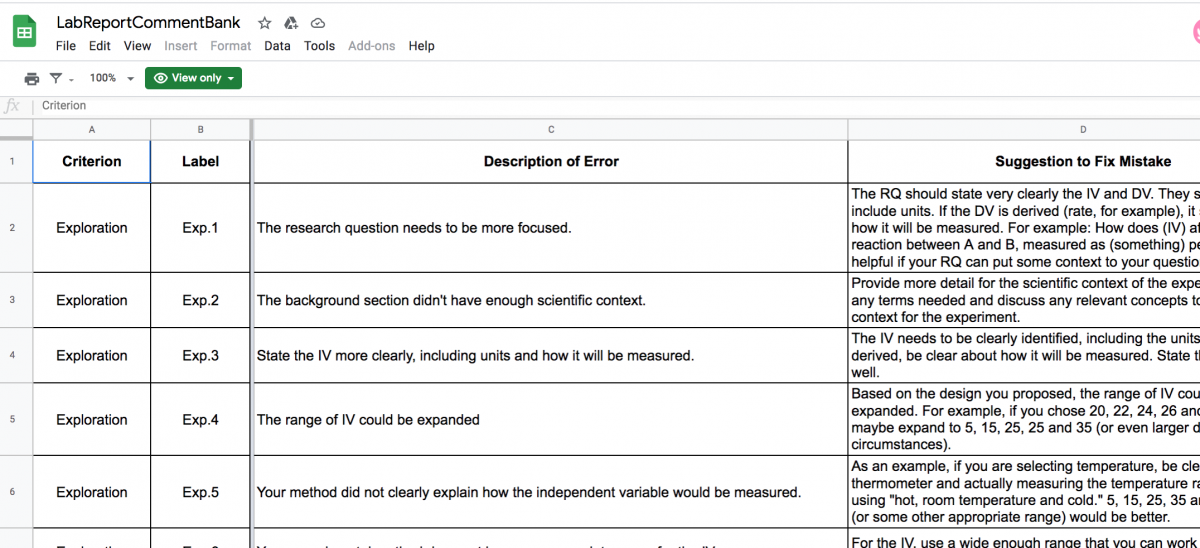The height and width of the screenshot is (548, 1200).
Task: Click the add to Drive icon
Action: coord(291,23)
